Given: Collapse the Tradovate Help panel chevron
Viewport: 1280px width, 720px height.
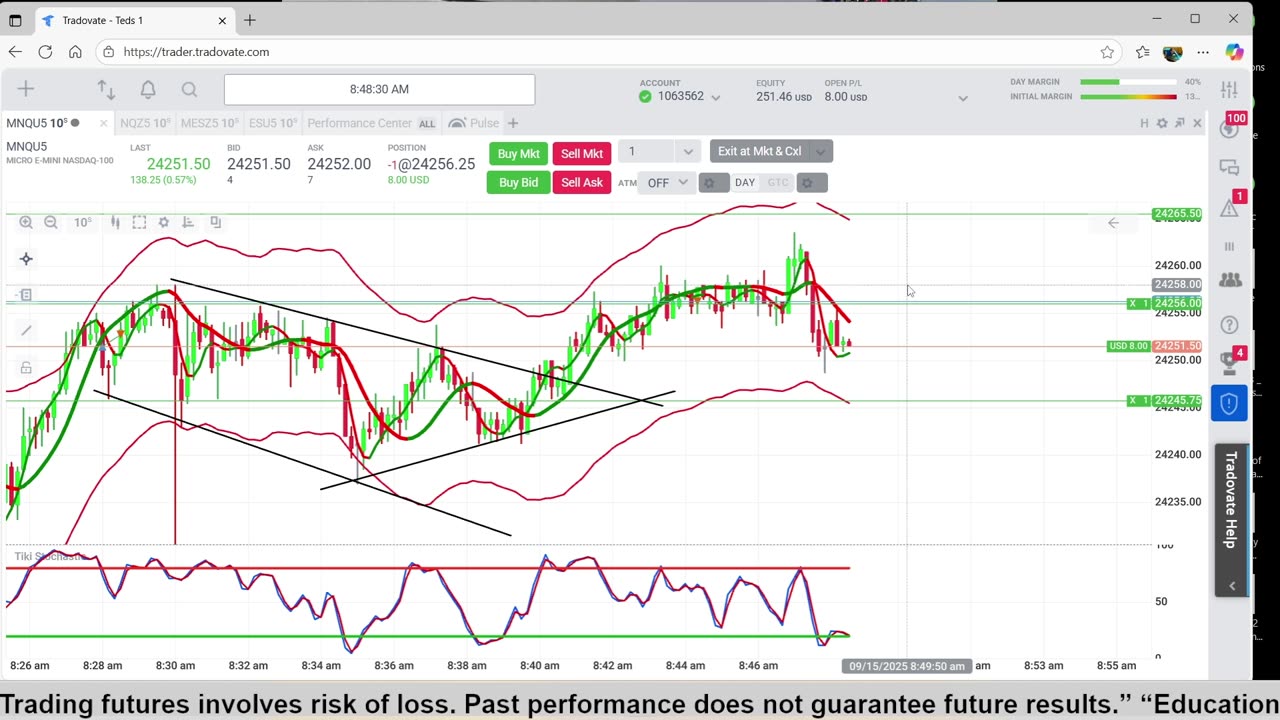Looking at the screenshot, I should [1231, 585].
